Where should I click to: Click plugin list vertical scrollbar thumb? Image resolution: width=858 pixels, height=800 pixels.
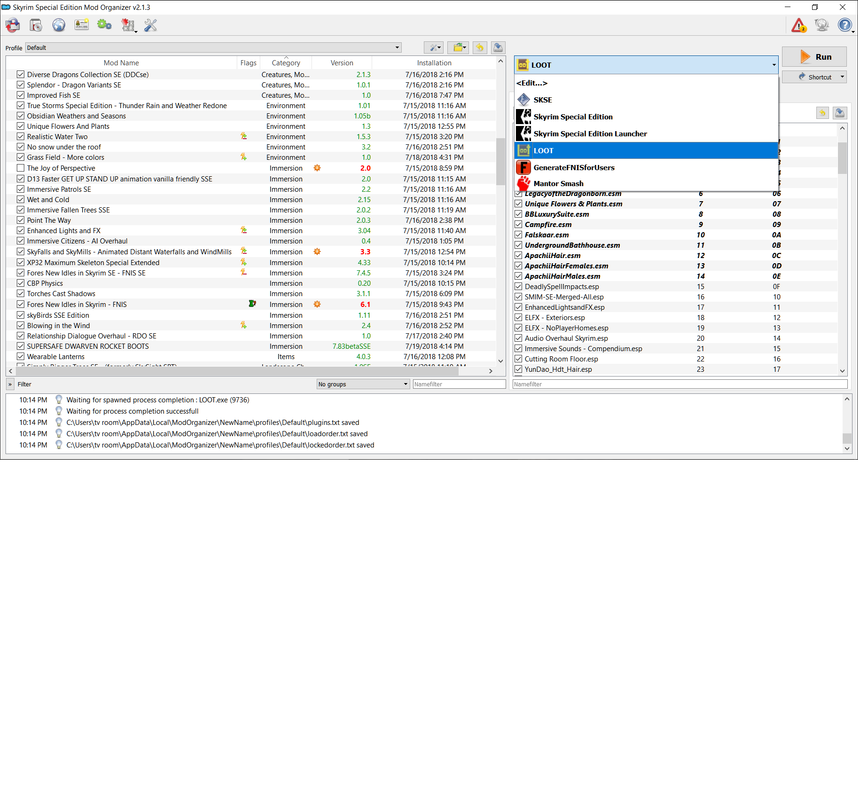coord(842,157)
